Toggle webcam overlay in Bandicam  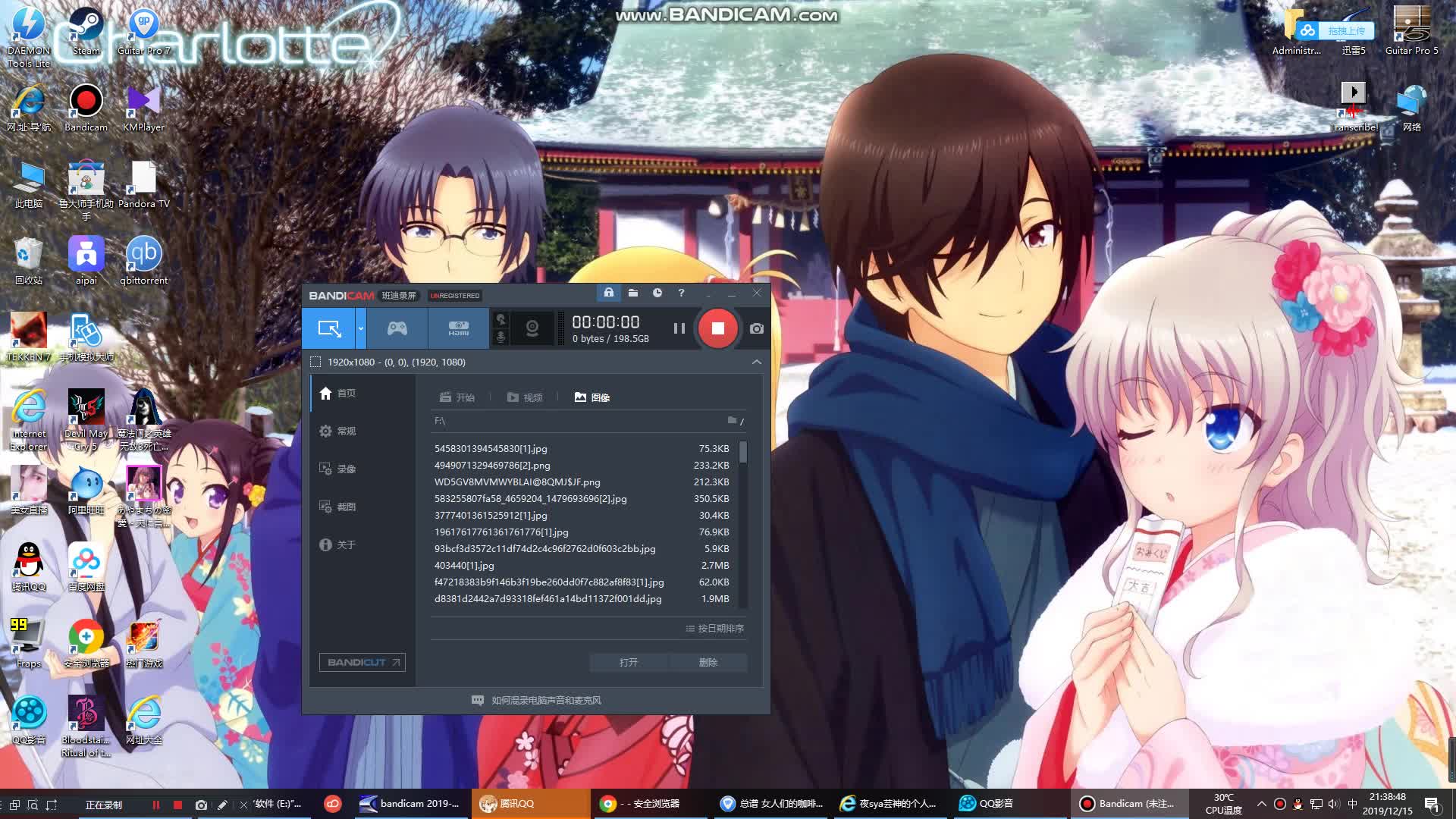[x=532, y=328]
